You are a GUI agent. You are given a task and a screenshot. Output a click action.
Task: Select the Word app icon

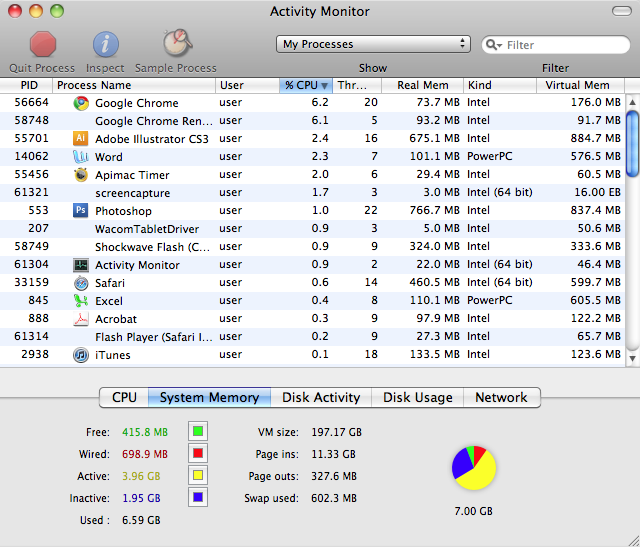[x=80, y=156]
